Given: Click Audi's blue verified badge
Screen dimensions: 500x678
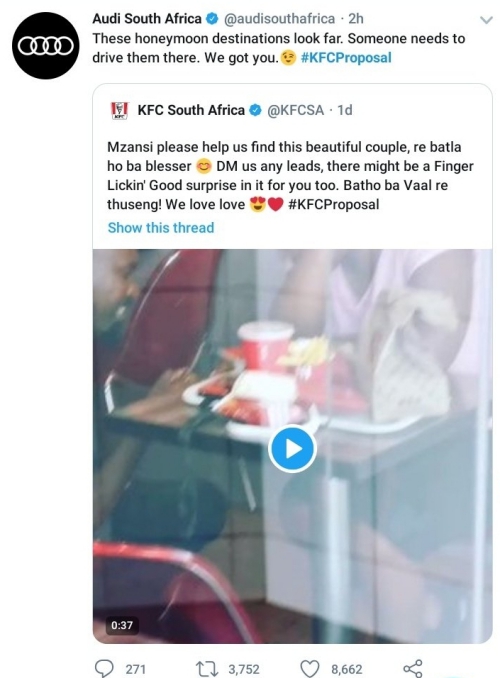Looking at the screenshot, I should click(x=212, y=19).
